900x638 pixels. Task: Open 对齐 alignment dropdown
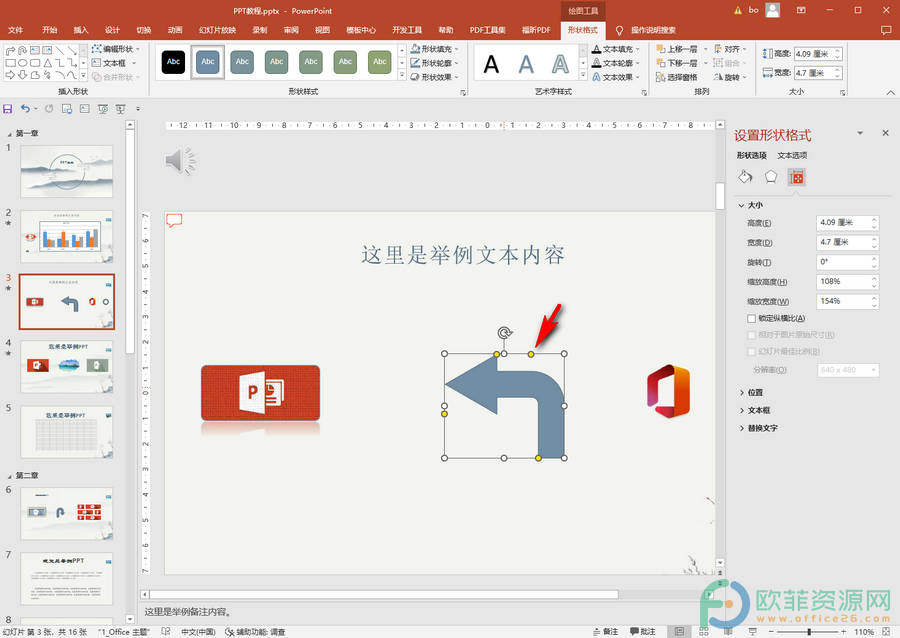[x=730, y=49]
